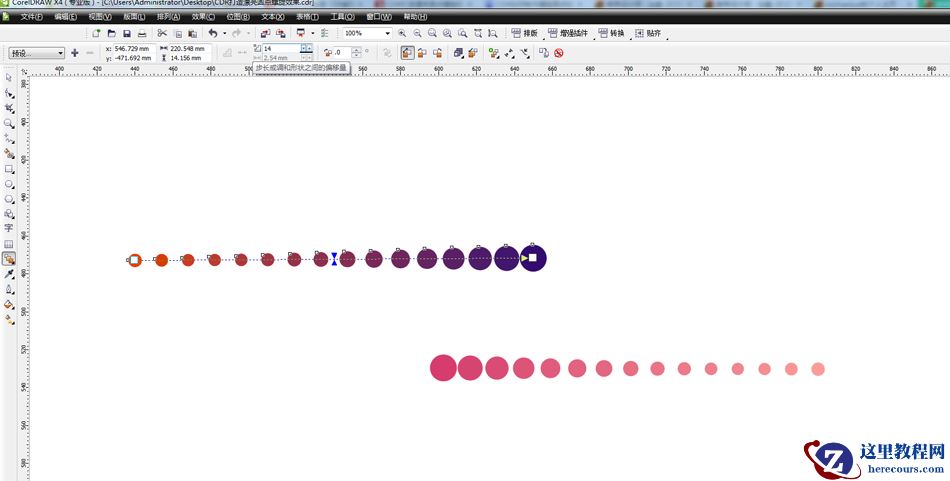Open the 工具(O) menu
The height and width of the screenshot is (481, 950).
[343, 16]
